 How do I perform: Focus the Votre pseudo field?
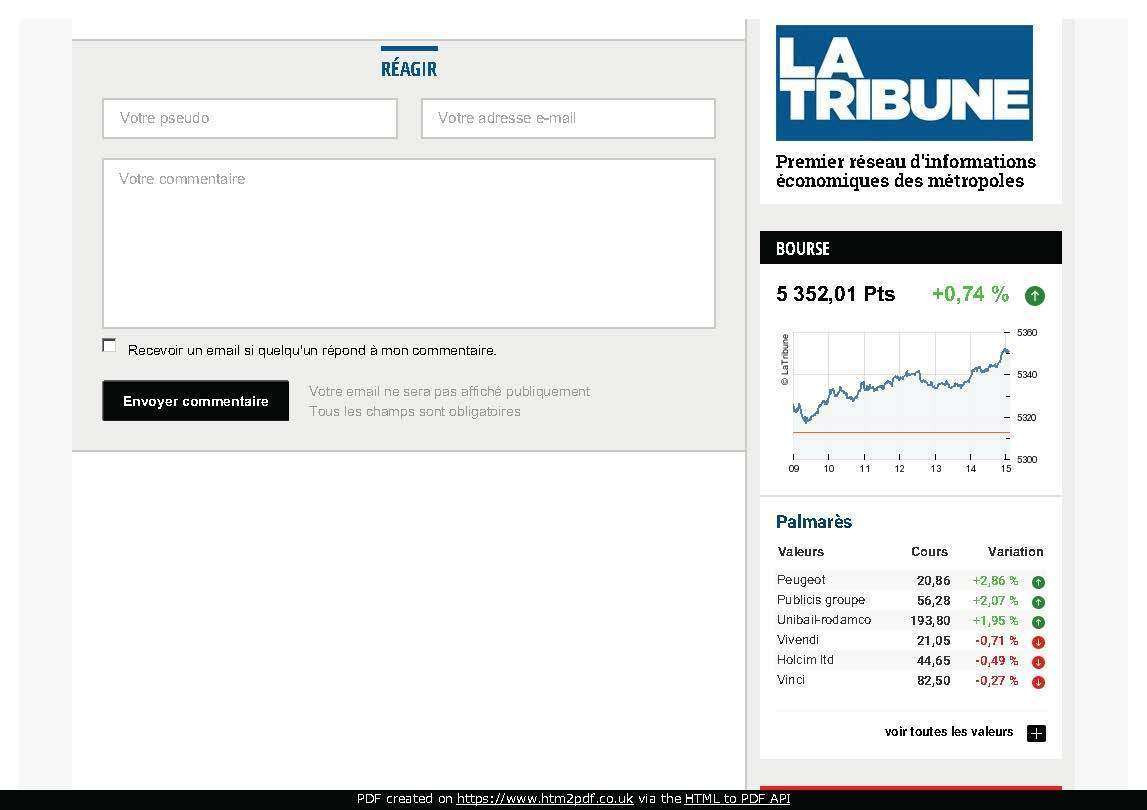[250, 118]
